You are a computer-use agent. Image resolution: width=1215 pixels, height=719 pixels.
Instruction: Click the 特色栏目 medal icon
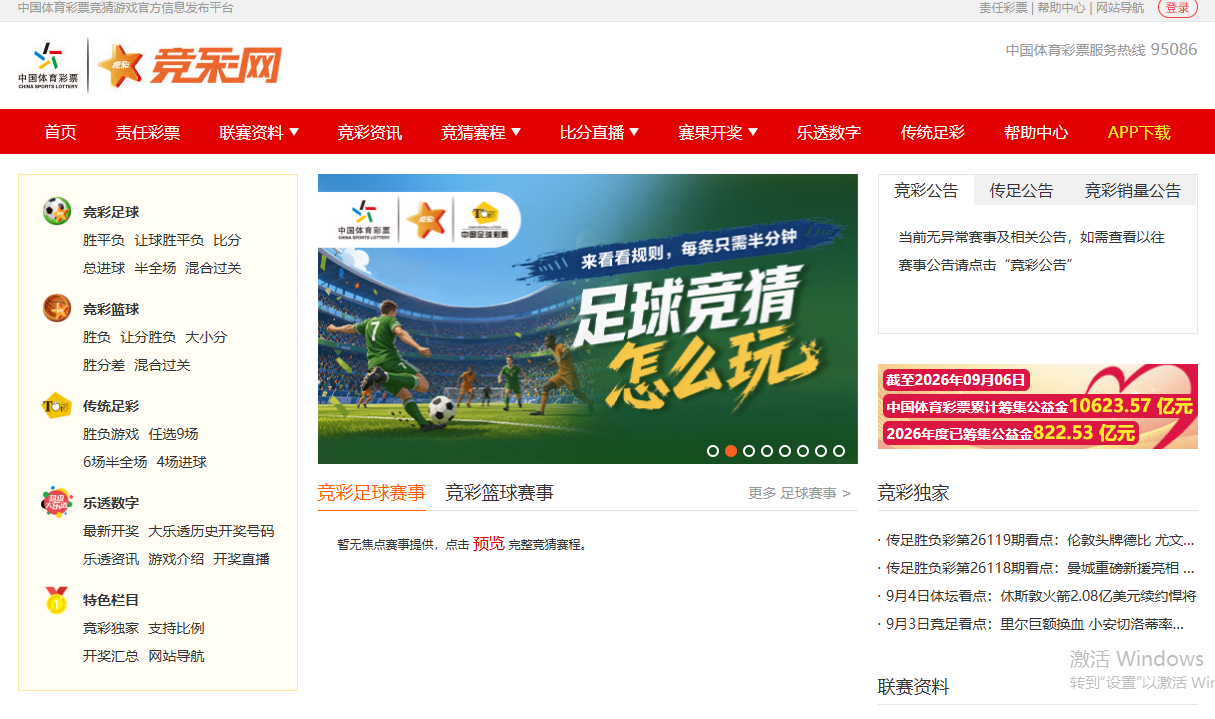coord(57,599)
